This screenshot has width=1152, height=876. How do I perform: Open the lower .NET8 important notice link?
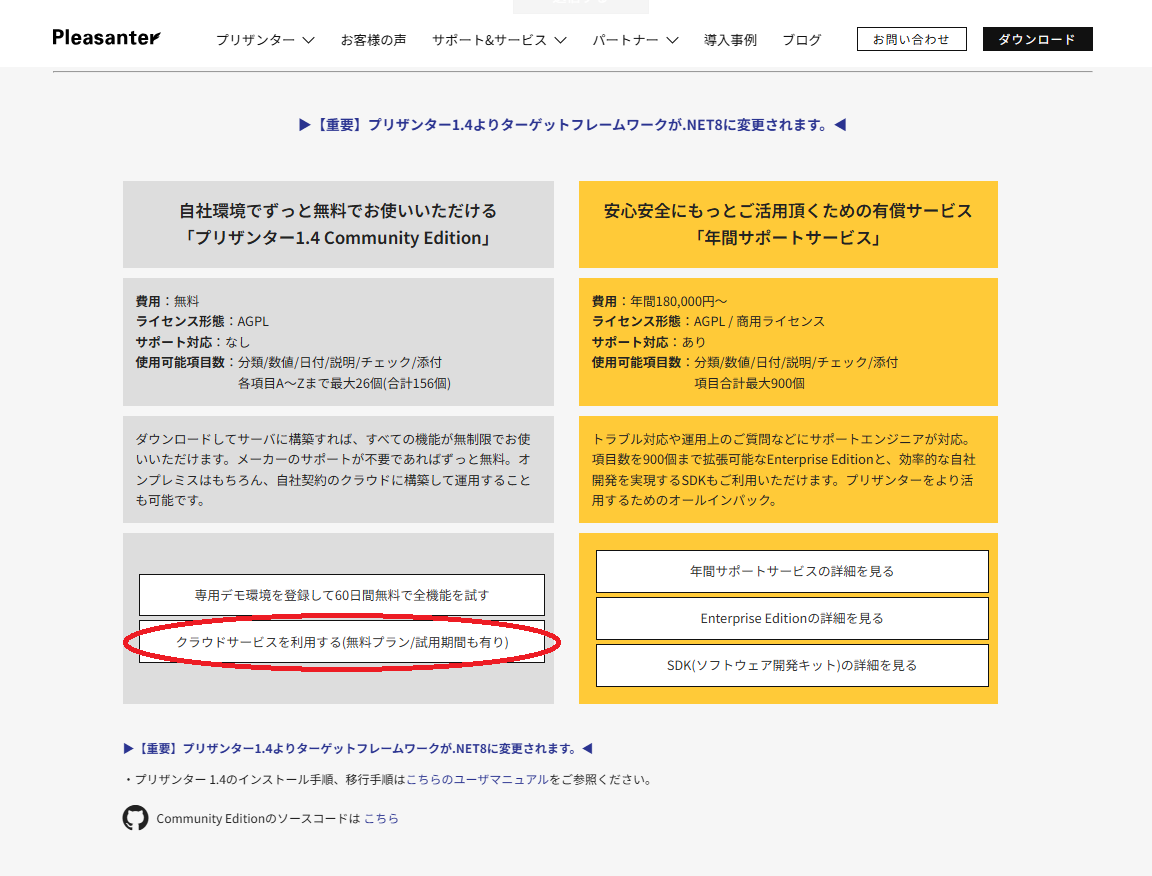[x=358, y=748]
